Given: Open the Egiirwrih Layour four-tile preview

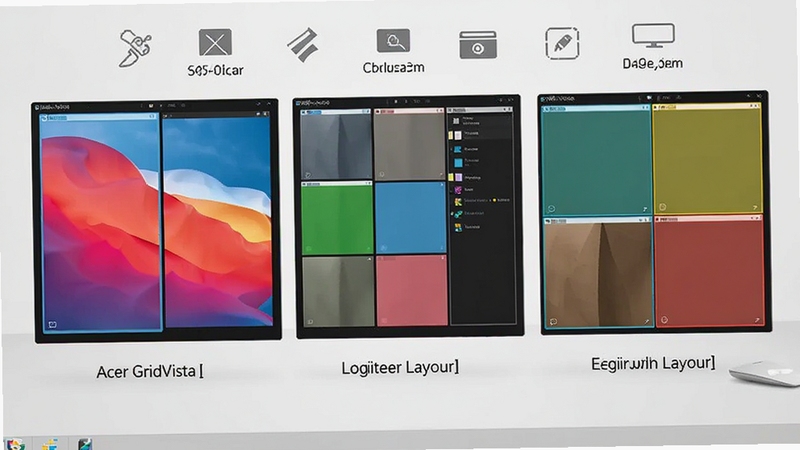Looking at the screenshot, I should [x=655, y=213].
